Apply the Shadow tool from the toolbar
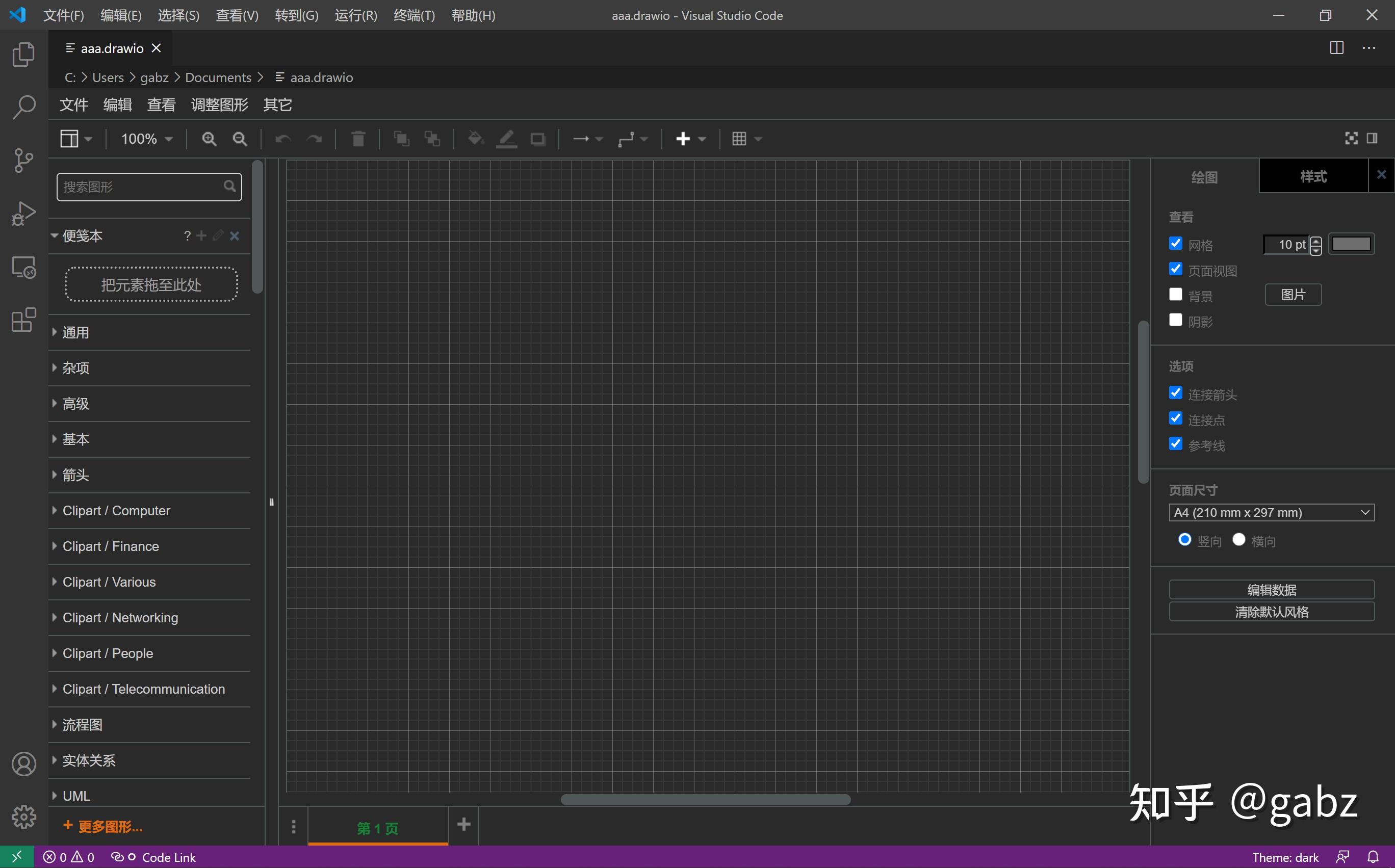1395x868 pixels. (x=537, y=138)
